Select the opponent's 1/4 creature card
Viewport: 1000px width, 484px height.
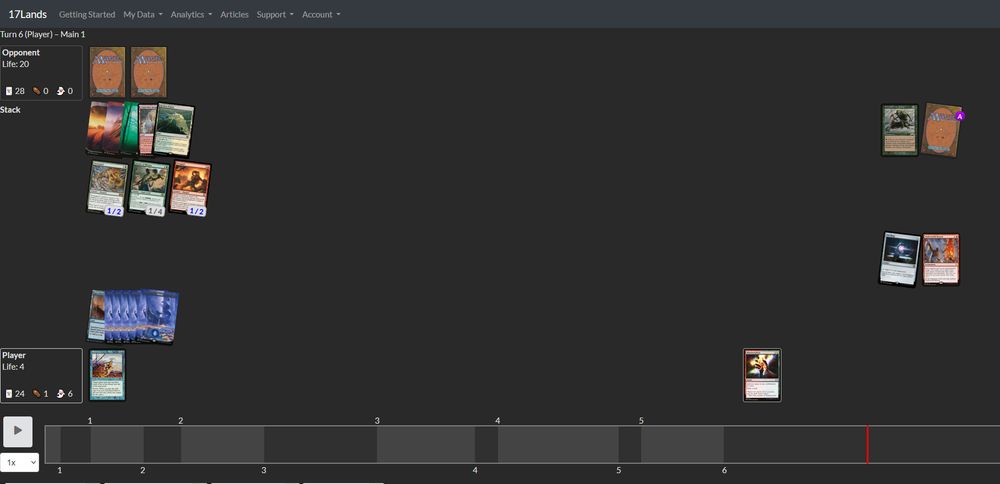149,188
